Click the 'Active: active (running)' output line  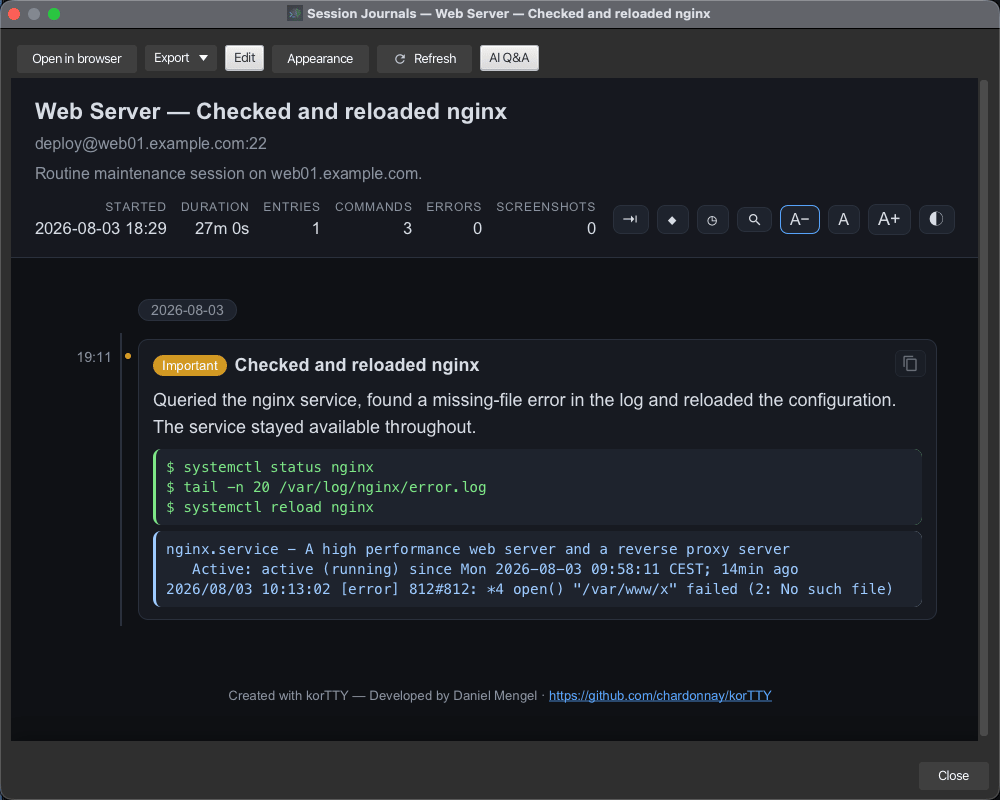[495, 569]
